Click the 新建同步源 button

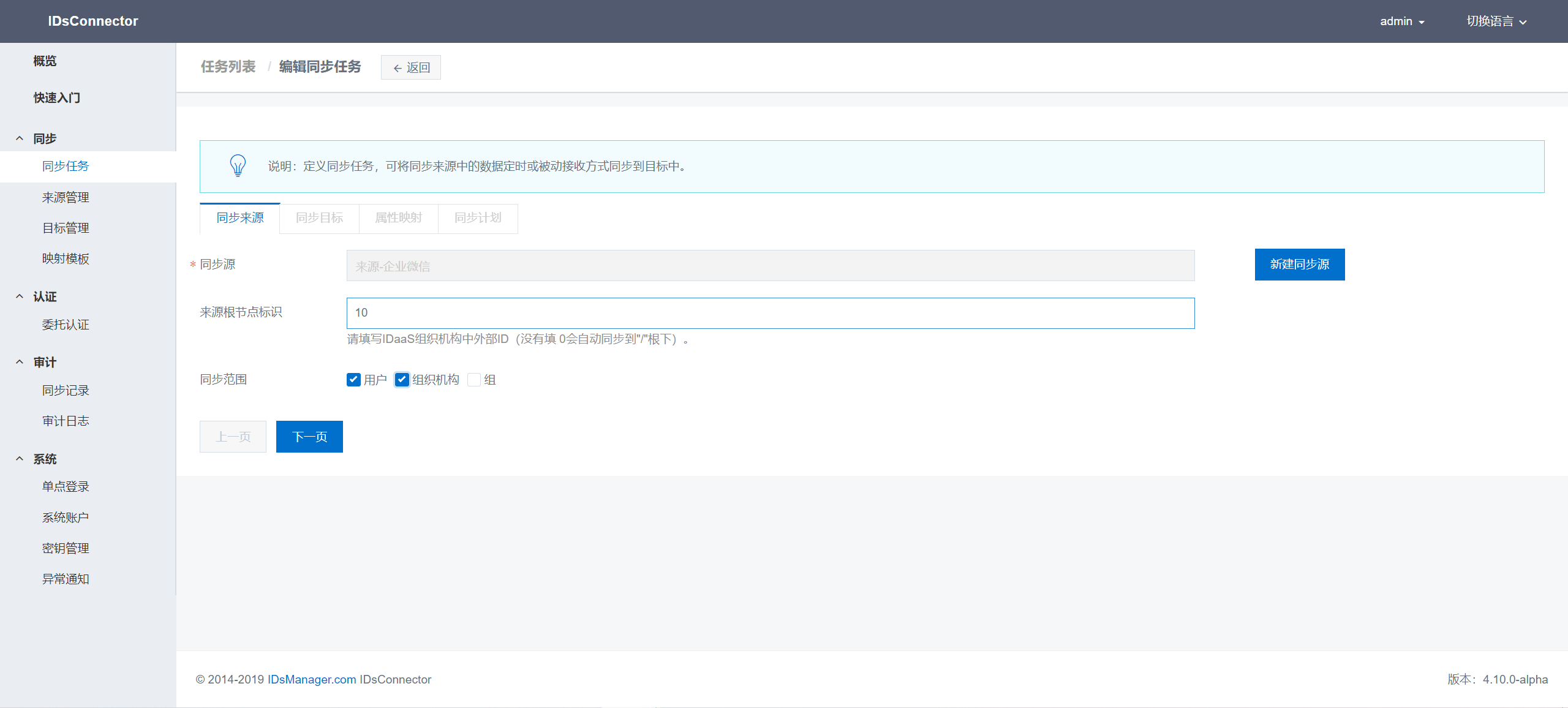pos(1299,265)
